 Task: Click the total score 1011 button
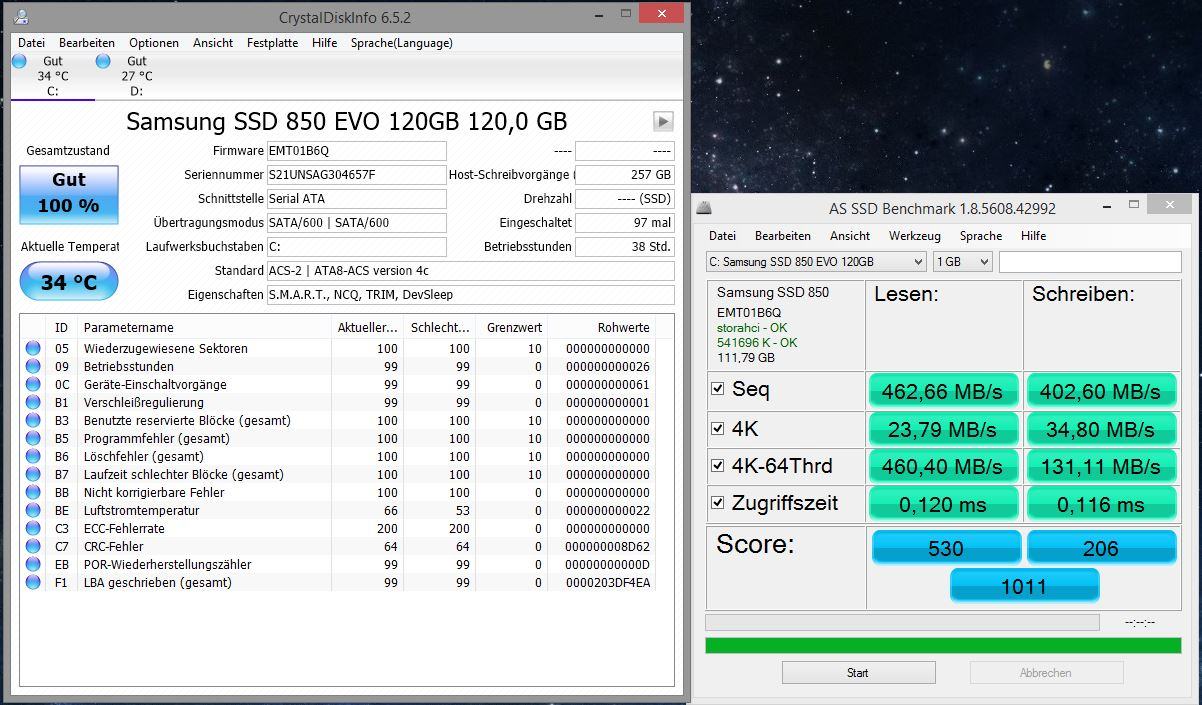click(x=1025, y=586)
